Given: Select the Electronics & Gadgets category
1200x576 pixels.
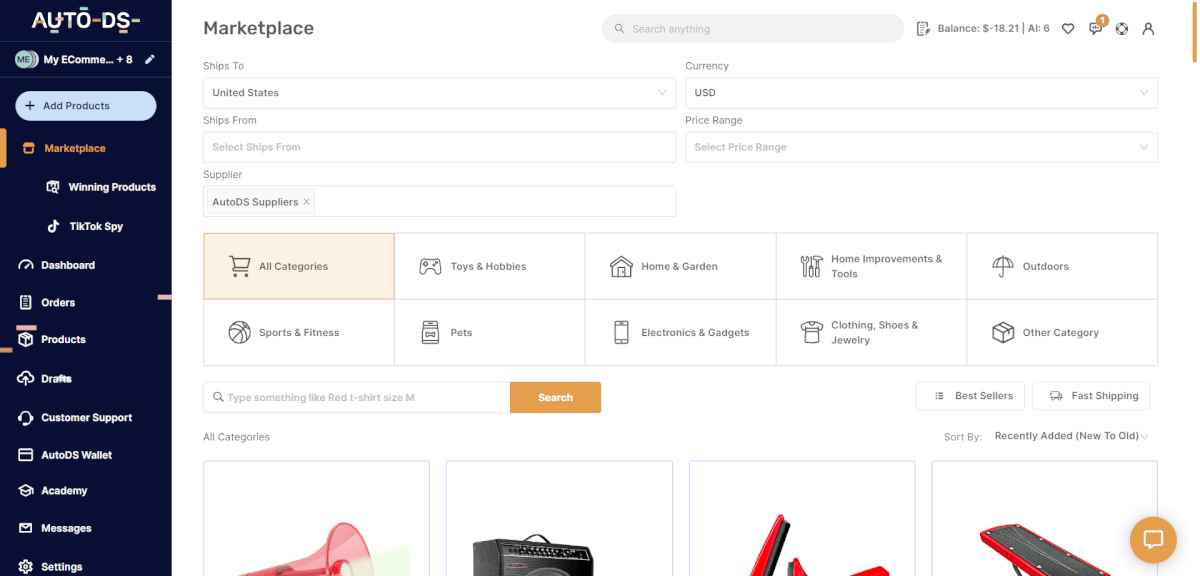Looking at the screenshot, I should (x=681, y=333).
